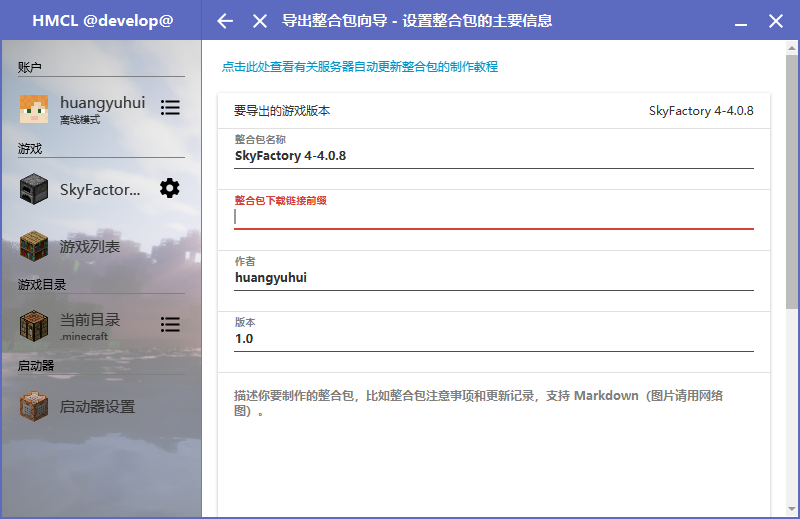Viewport: 800px width, 519px height.
Task: Open account list menu next to huangyuhui
Action: tap(170, 107)
